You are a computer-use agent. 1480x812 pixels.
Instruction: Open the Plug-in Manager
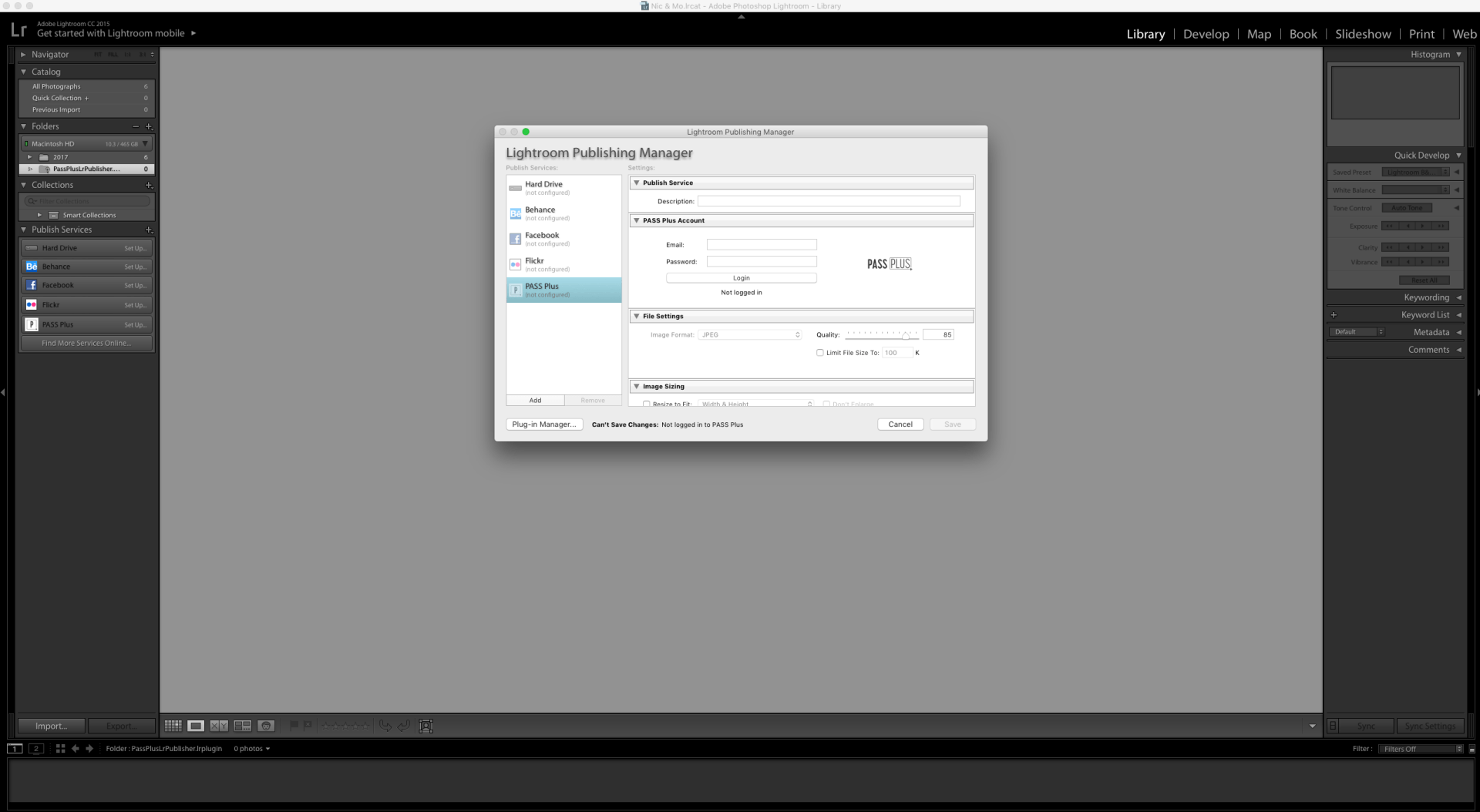tap(544, 424)
